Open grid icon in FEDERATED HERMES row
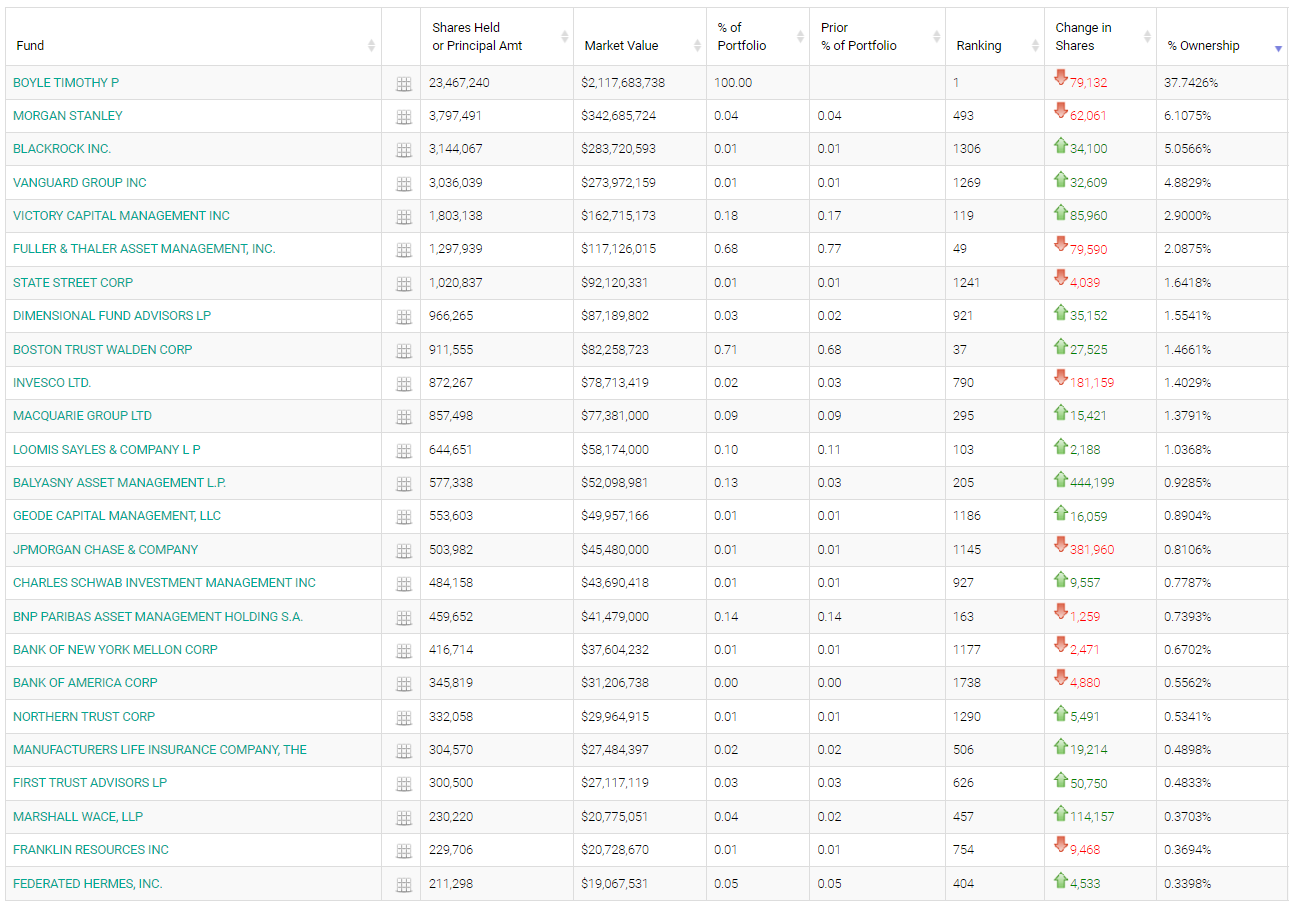The width and height of the screenshot is (1289, 902). pyautogui.click(x=404, y=885)
